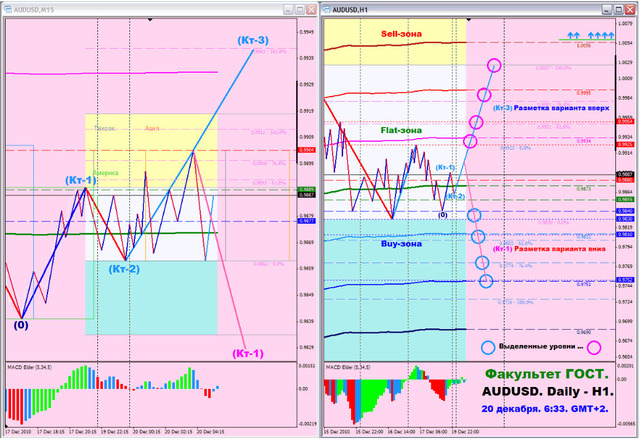Viewport: 640px width, 440px height.
Task: Click the 'Факультет ГОСТ.' heading text
Action: tap(547, 373)
